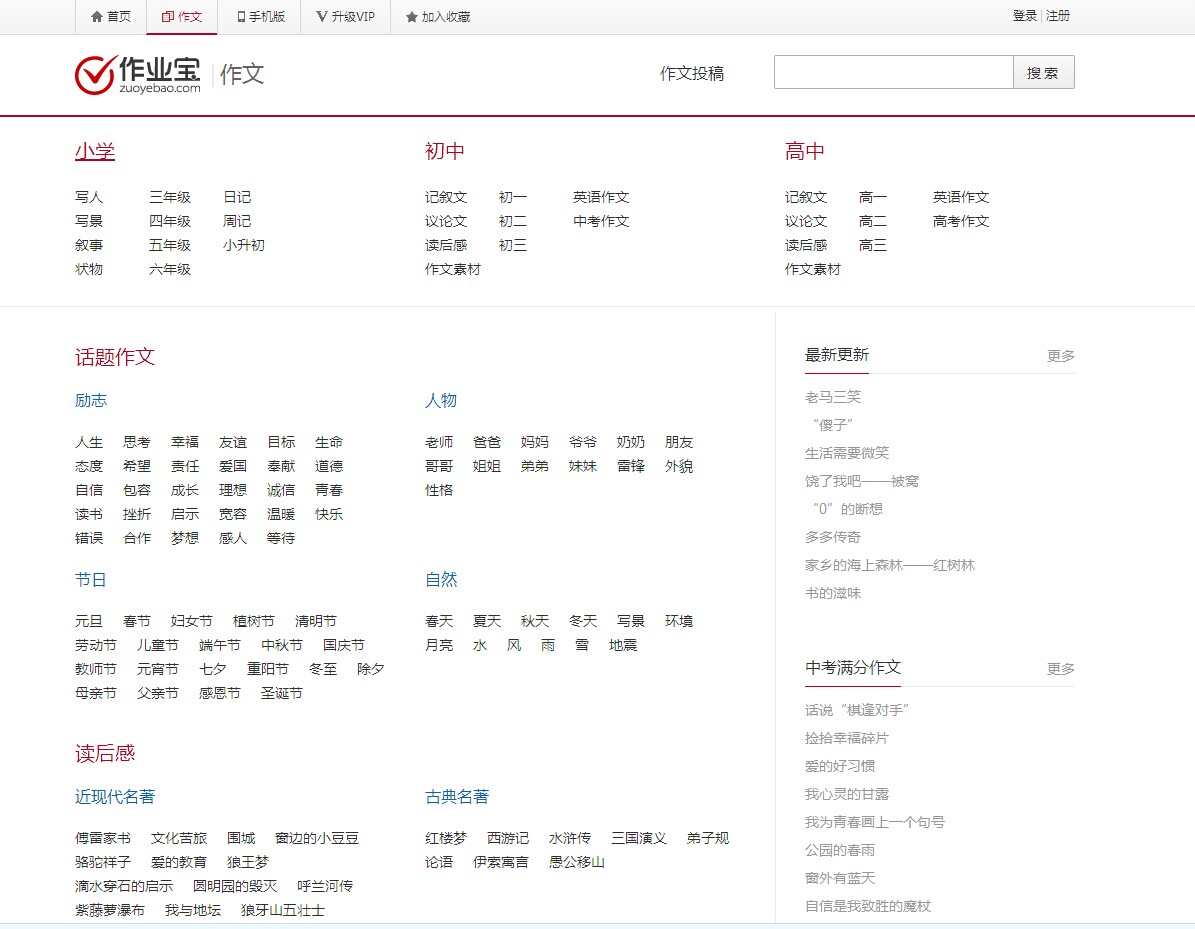The width and height of the screenshot is (1195, 929).
Task: Open the 手机版 mobile version icon link
Action: (241, 17)
